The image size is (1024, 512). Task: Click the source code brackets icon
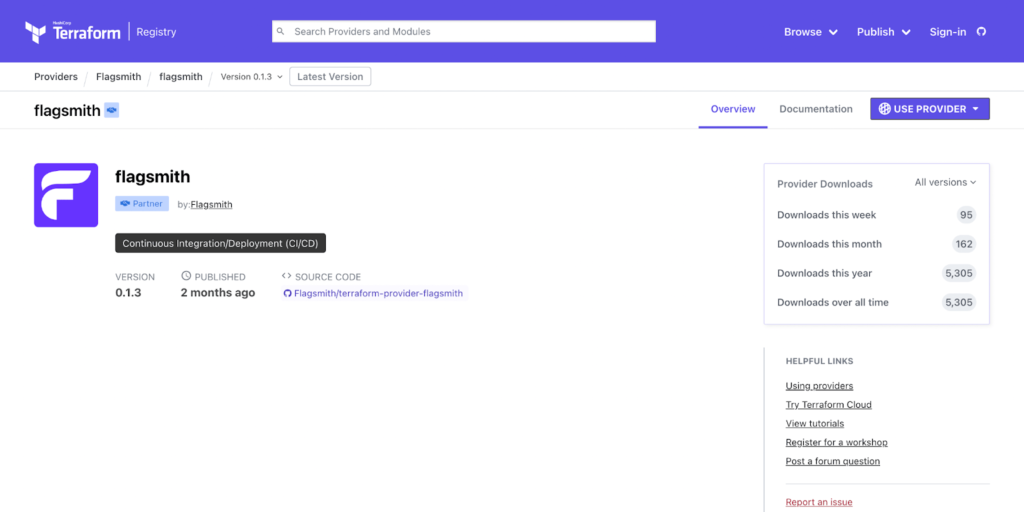(x=286, y=276)
